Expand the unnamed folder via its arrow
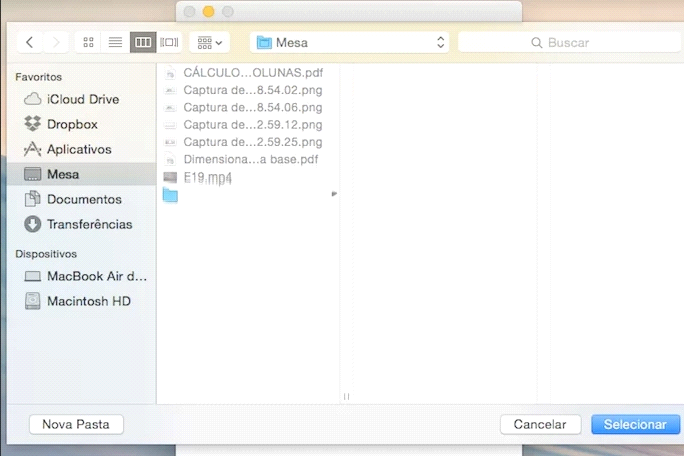Screen dimensions: 684x456 point(334,194)
